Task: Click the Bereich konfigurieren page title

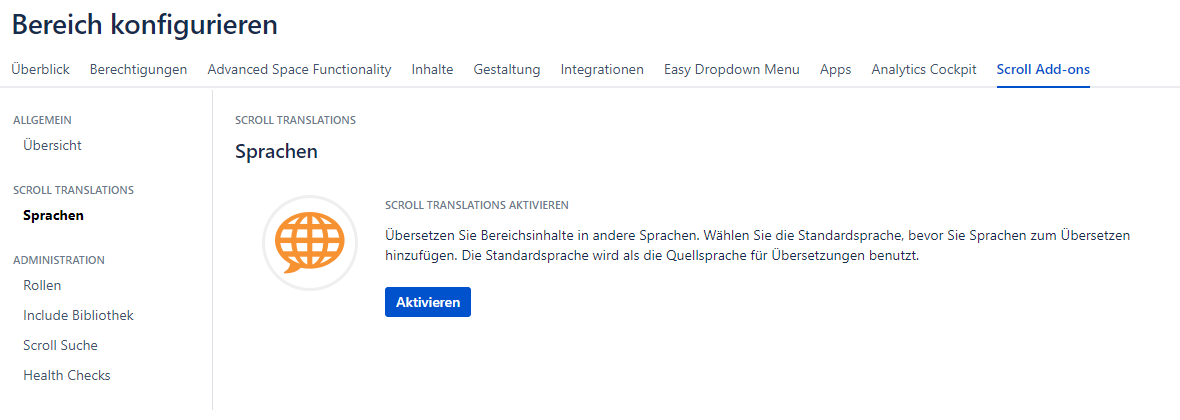Action: click(145, 25)
